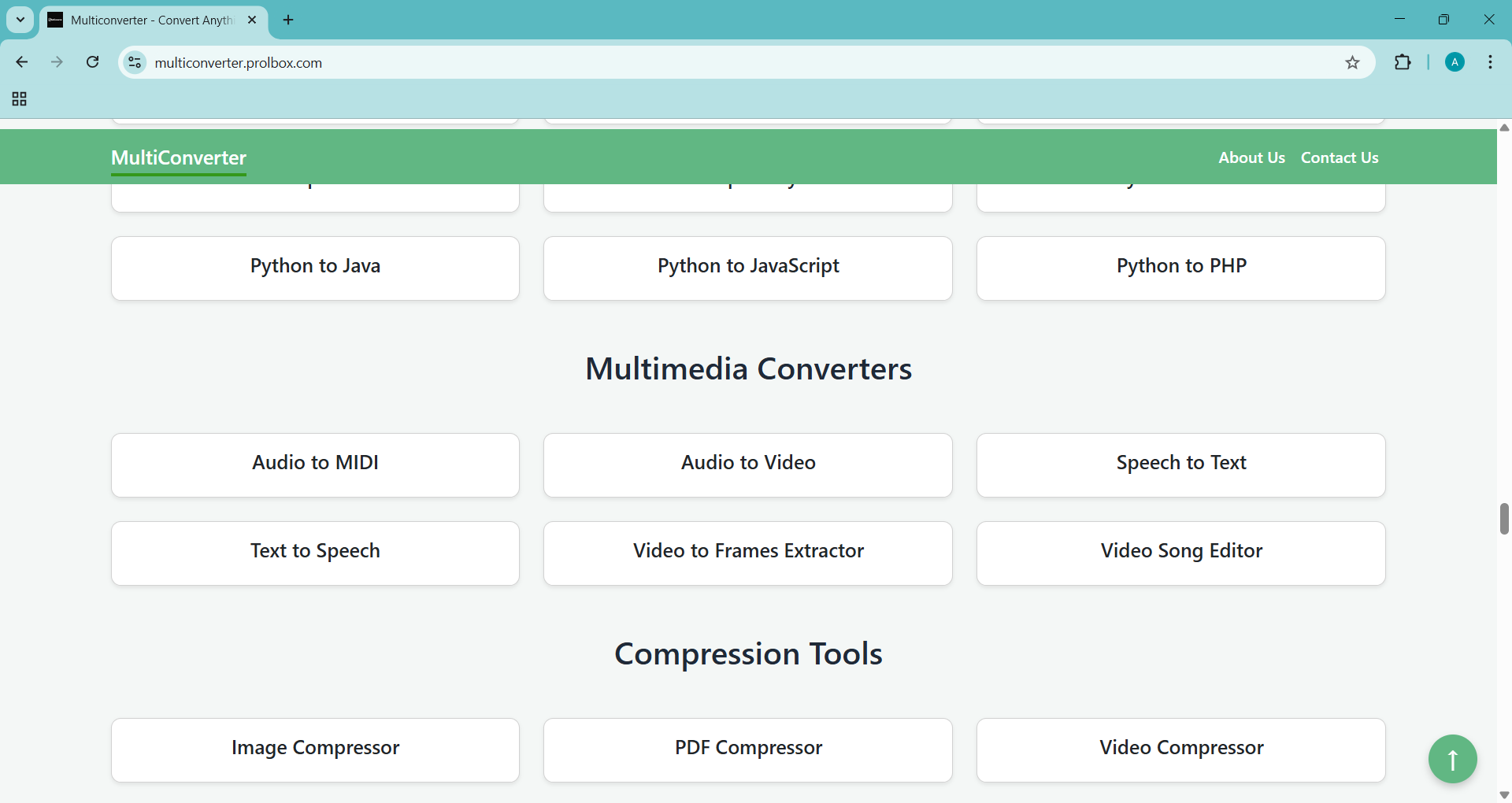The width and height of the screenshot is (1512, 803).
Task: Open the About Us page
Action: click(x=1251, y=157)
